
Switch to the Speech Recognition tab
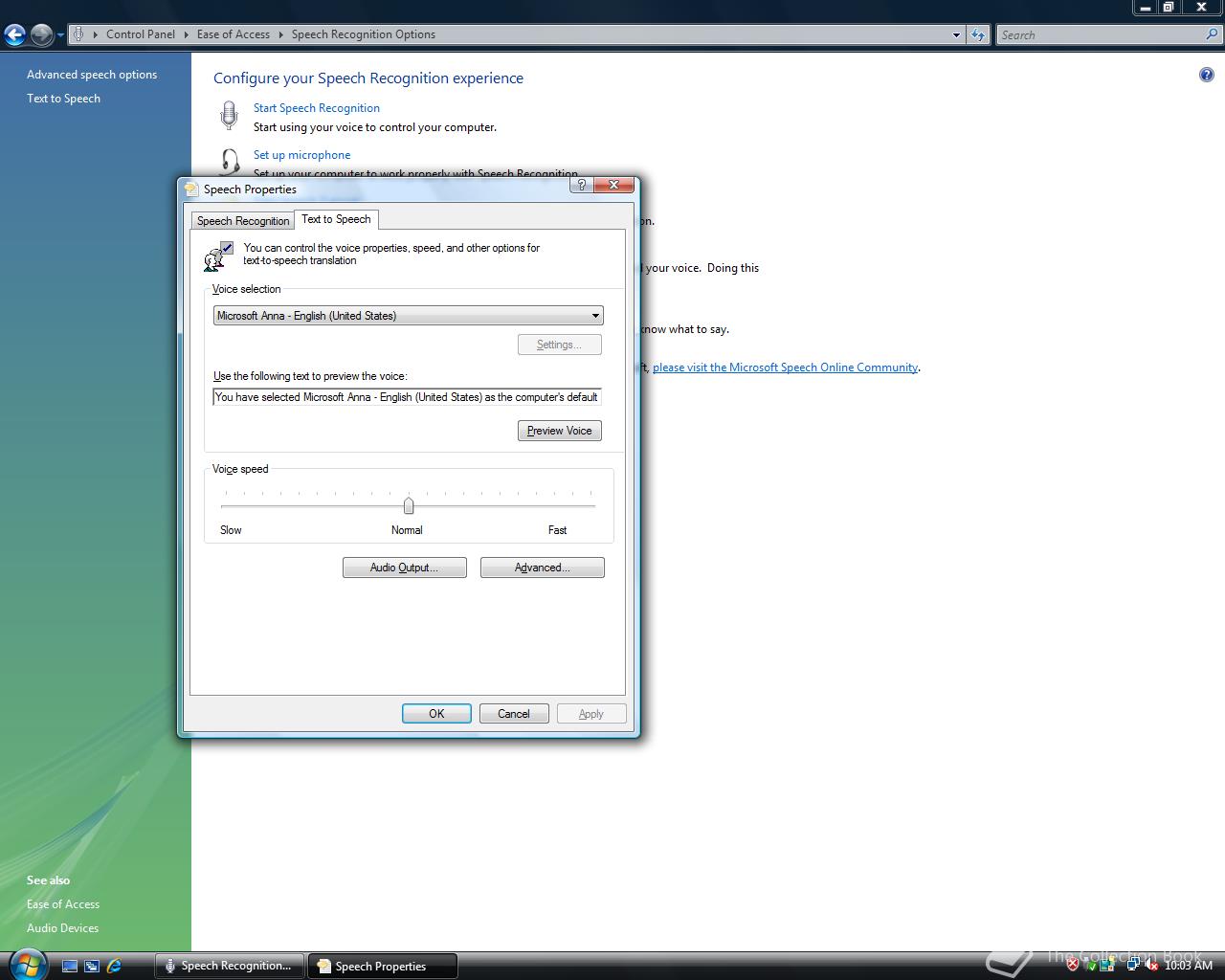[x=243, y=221]
